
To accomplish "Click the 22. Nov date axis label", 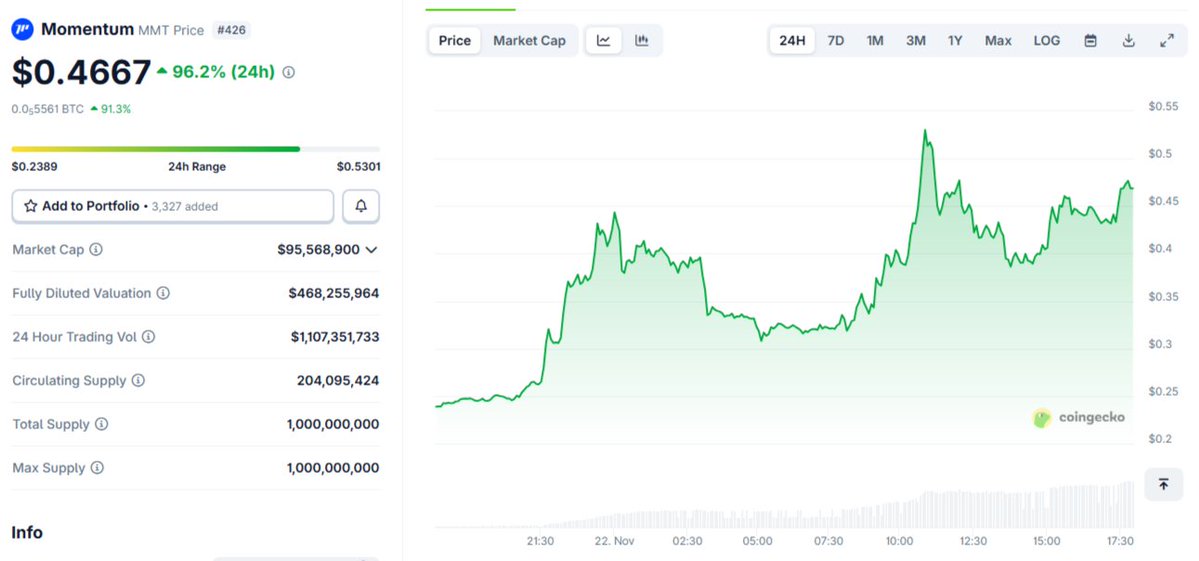I will click(x=614, y=541).
